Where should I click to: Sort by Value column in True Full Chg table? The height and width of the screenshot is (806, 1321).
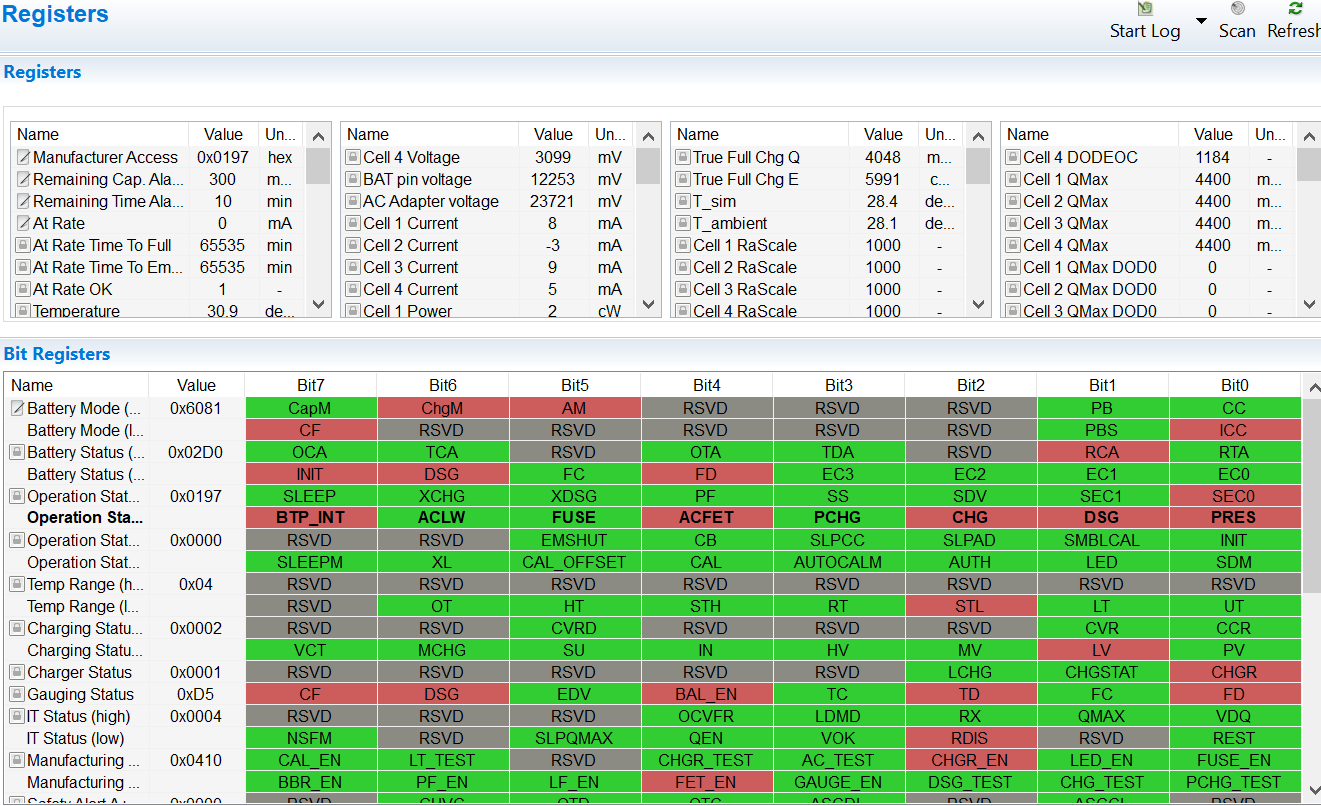click(883, 134)
